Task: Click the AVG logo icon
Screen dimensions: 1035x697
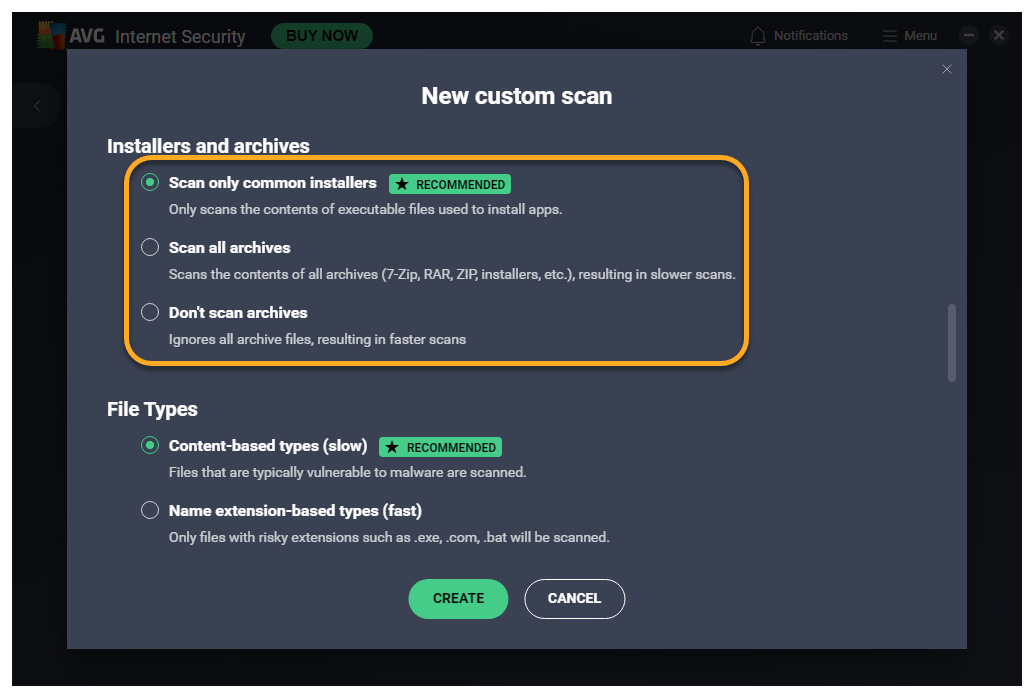Action: pyautogui.click(x=52, y=34)
